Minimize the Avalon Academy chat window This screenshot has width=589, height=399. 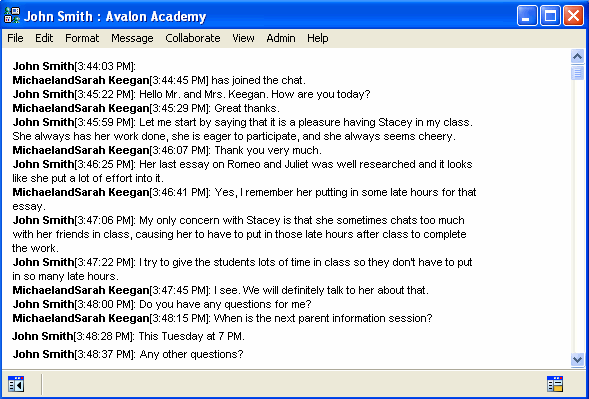pos(527,16)
